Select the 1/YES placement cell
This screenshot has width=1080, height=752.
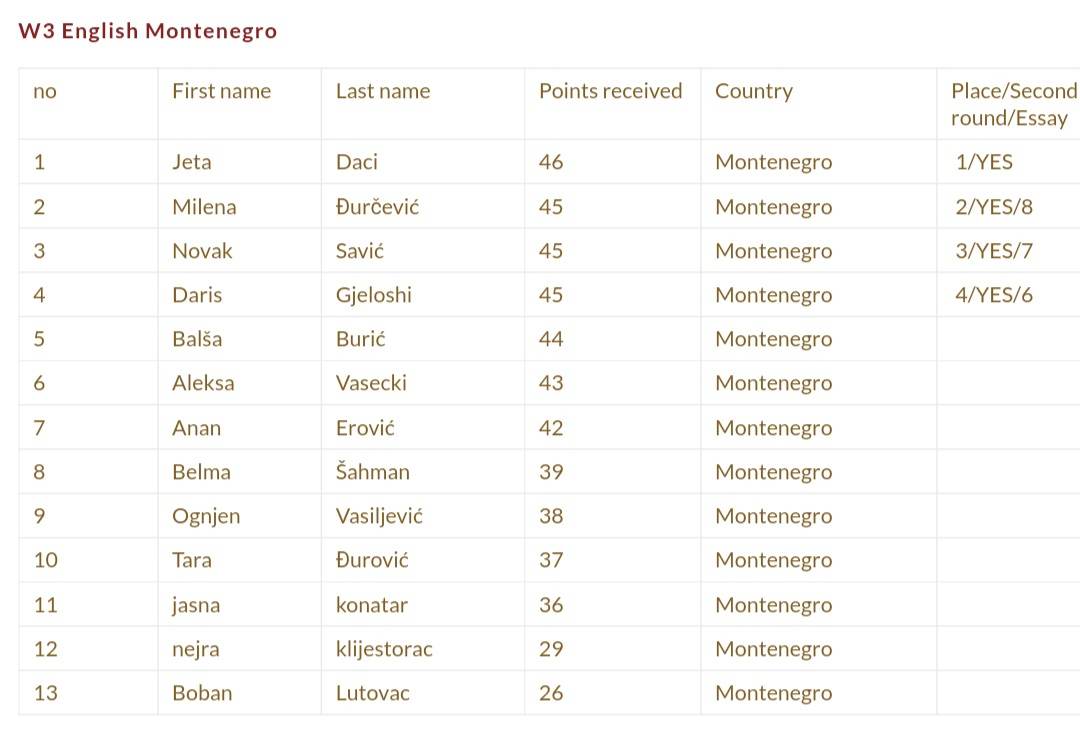[984, 162]
